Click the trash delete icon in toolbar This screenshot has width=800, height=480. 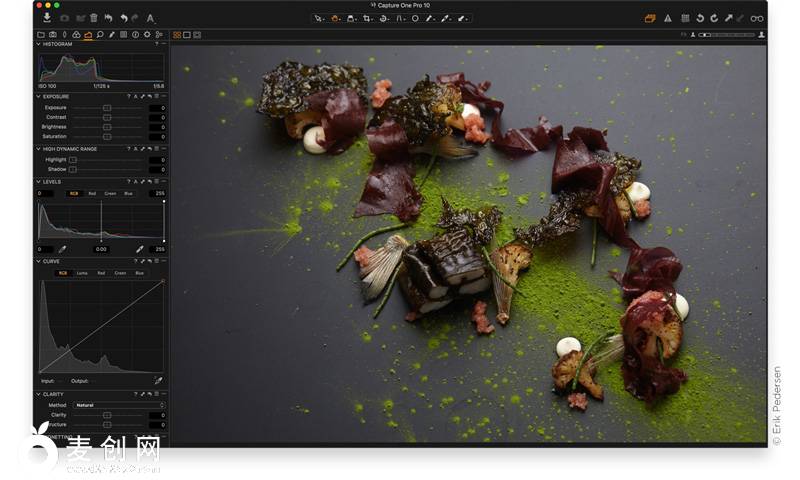tap(94, 18)
